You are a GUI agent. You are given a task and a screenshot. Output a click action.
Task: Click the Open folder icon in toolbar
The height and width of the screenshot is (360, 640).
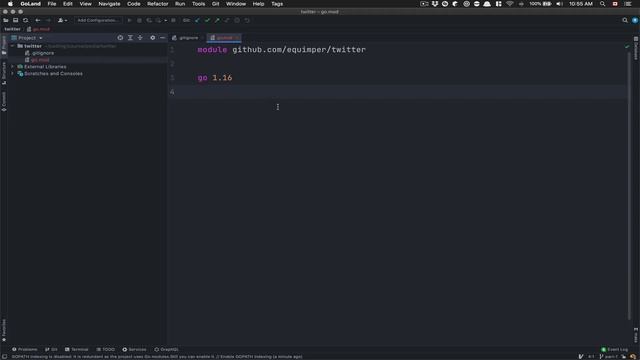tap(6, 20)
